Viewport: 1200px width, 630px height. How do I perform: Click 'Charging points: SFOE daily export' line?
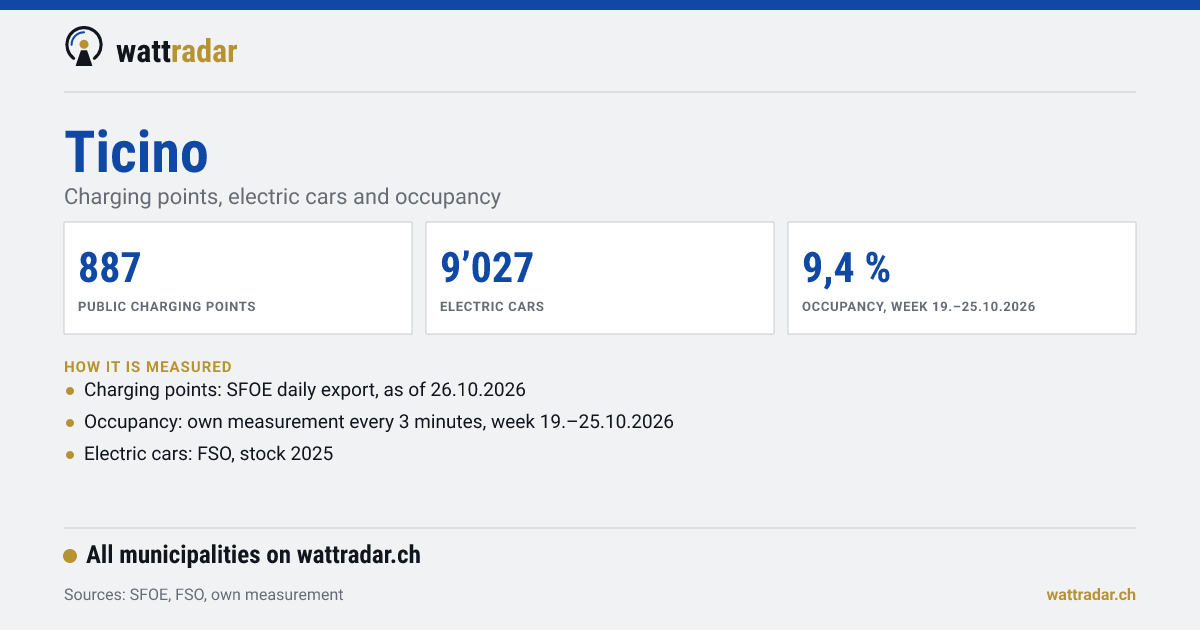coord(305,390)
